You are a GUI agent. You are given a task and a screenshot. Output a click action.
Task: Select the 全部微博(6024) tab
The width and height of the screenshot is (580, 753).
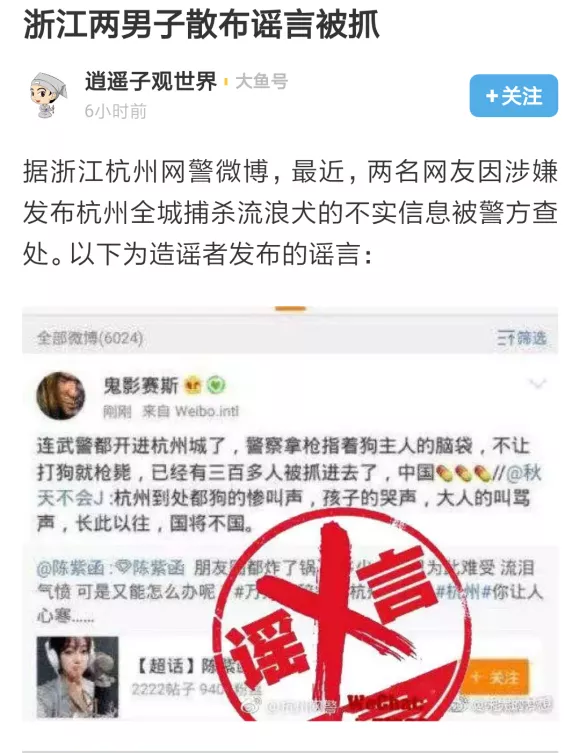[90, 338]
